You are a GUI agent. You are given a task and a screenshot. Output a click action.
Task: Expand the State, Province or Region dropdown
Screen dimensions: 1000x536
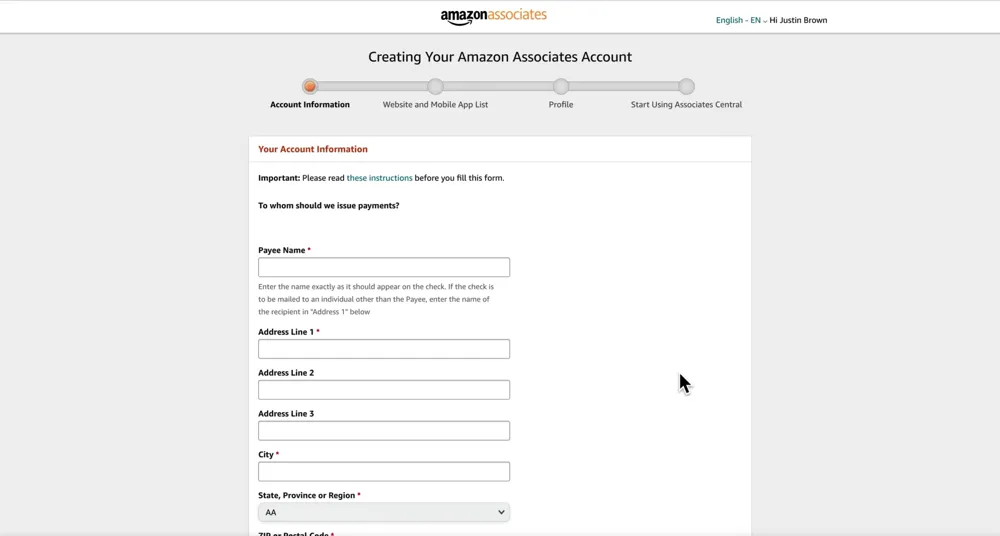click(384, 512)
